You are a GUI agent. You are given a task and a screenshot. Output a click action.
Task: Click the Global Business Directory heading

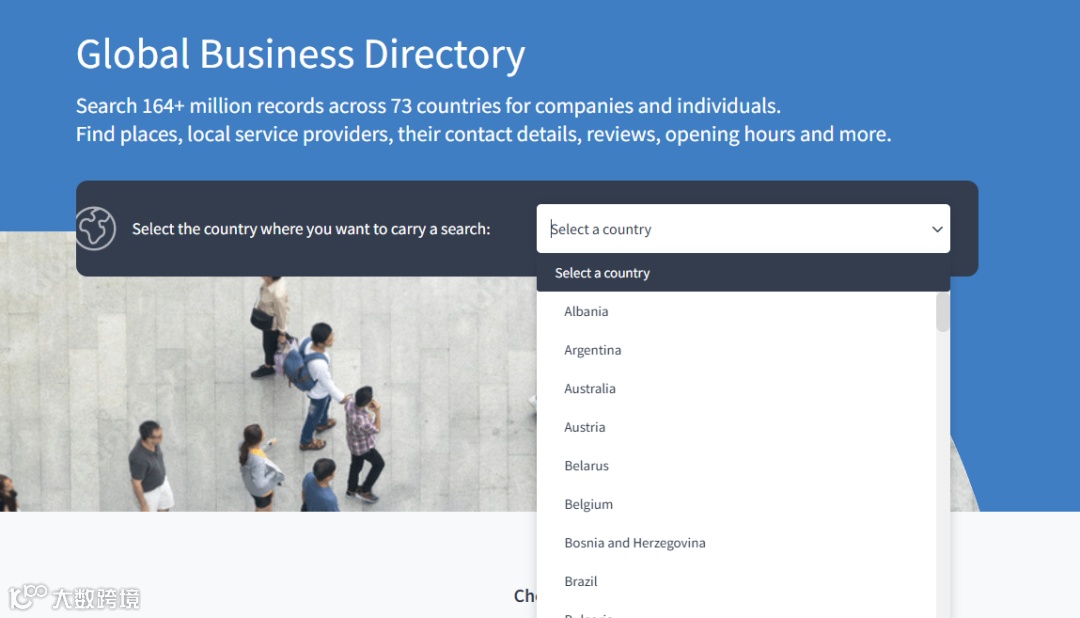click(x=300, y=54)
